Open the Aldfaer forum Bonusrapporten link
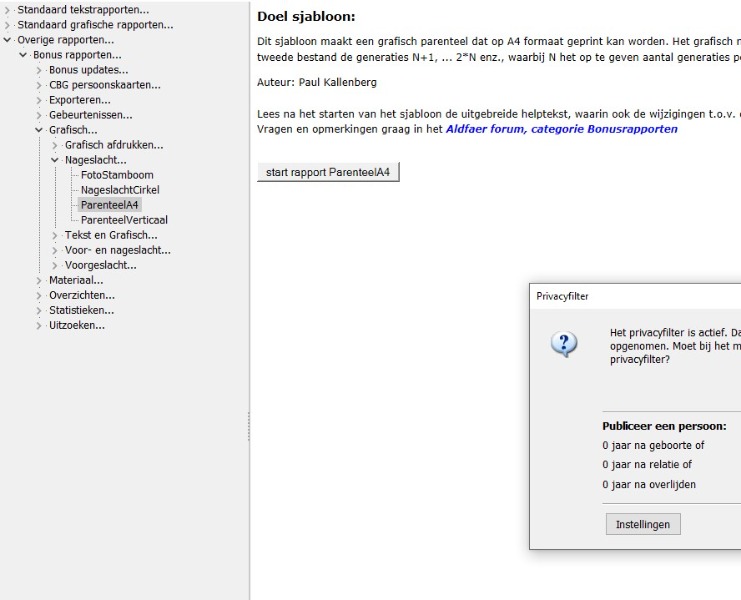Viewport: 741px width, 600px height. click(561, 129)
